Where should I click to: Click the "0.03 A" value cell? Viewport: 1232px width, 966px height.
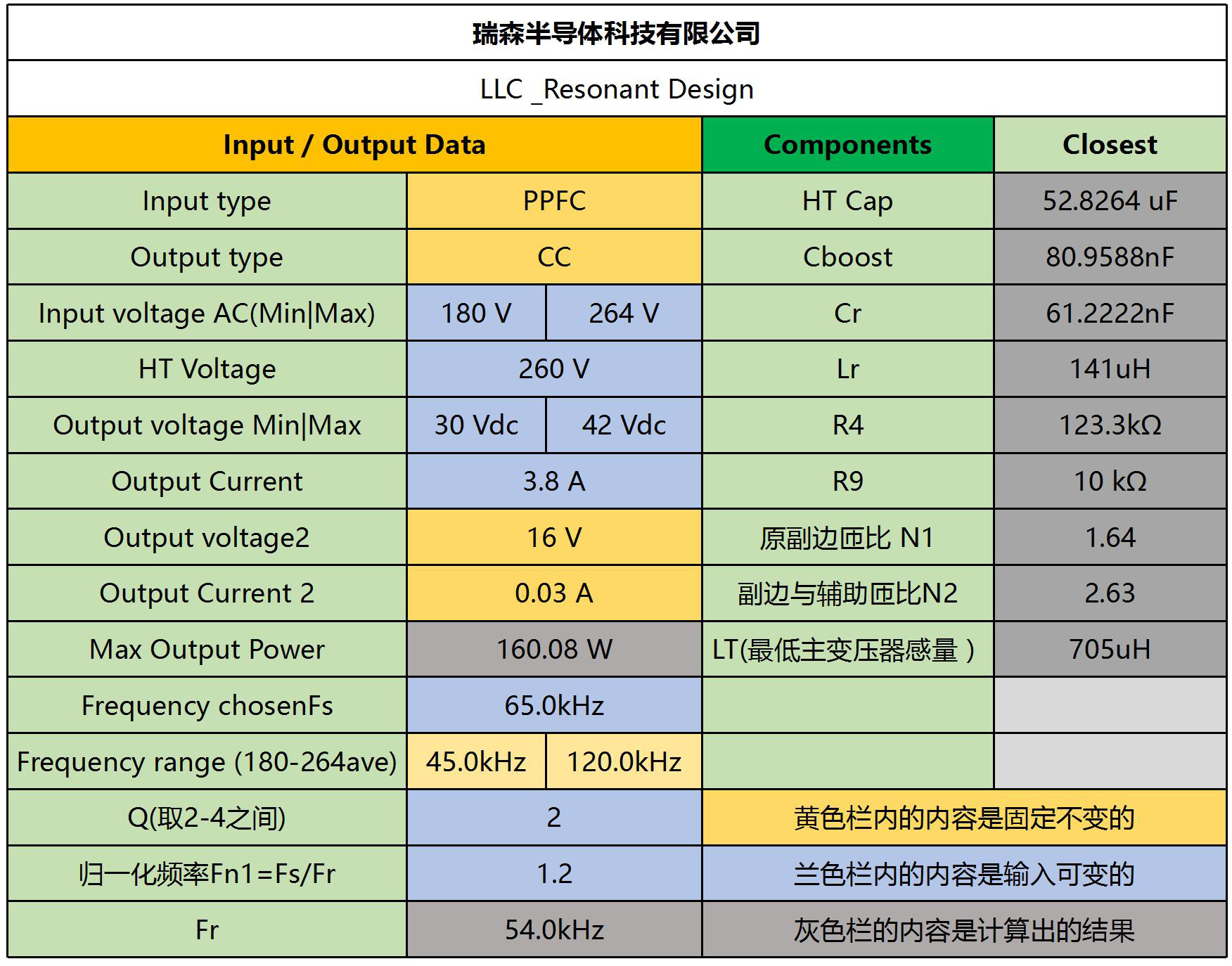point(554,593)
